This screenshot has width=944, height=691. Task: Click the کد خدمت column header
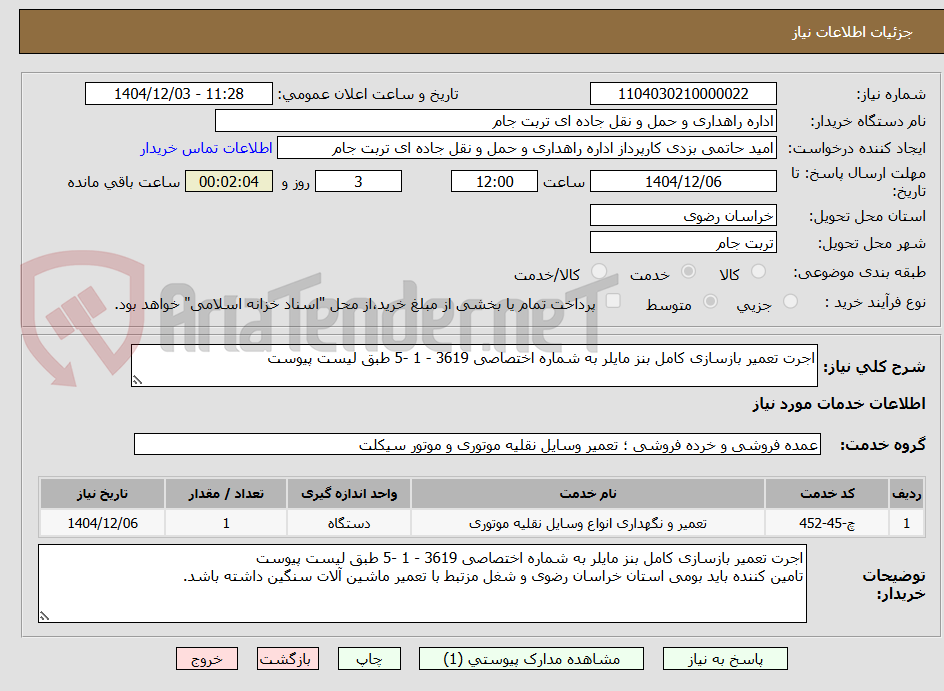[827, 494]
